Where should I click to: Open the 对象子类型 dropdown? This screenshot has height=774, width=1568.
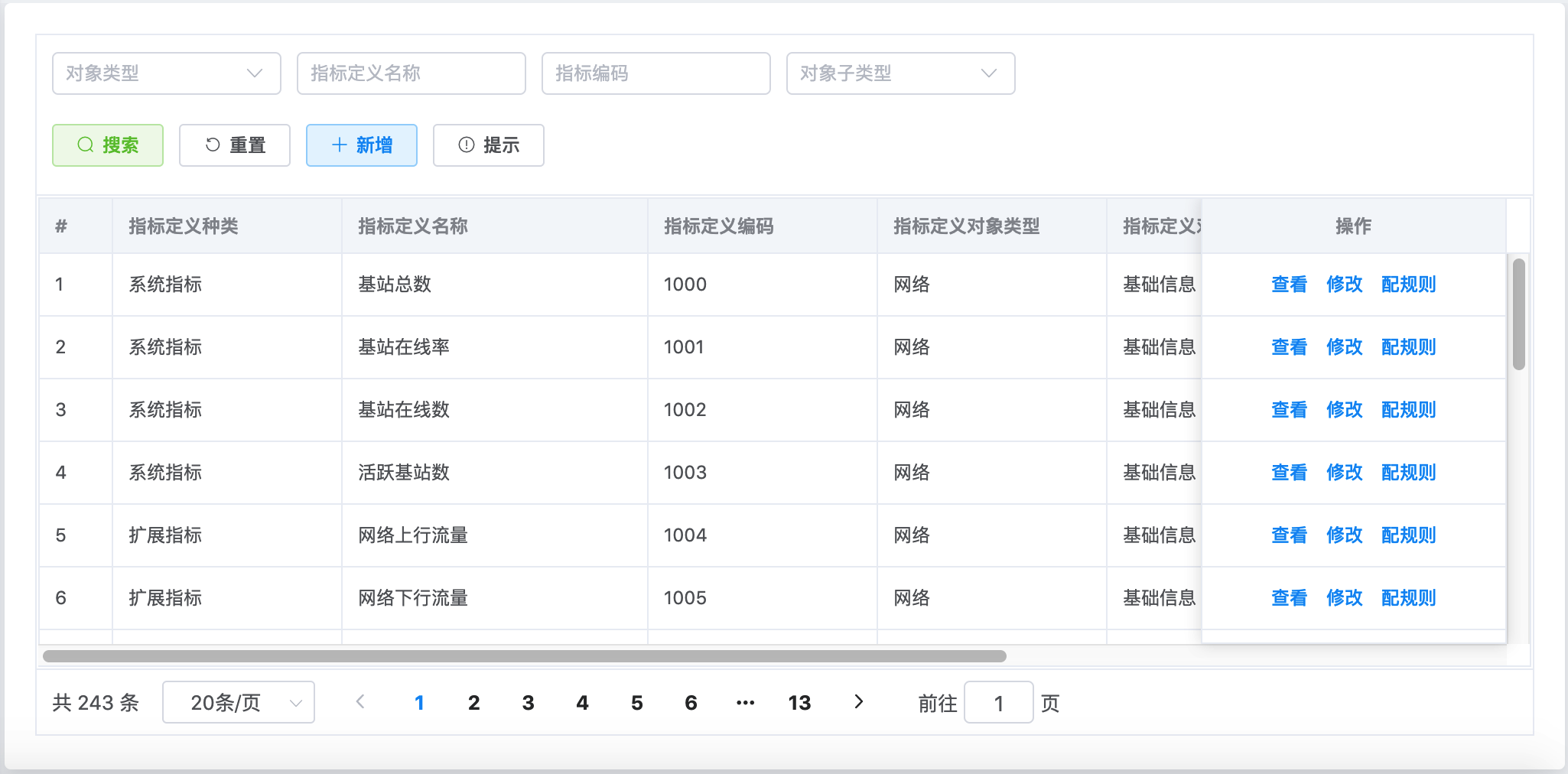tap(901, 73)
